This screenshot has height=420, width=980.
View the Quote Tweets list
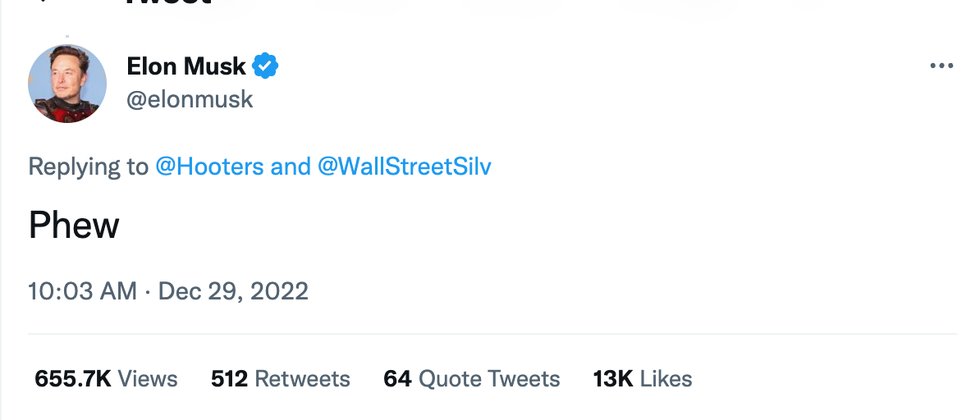489,379
